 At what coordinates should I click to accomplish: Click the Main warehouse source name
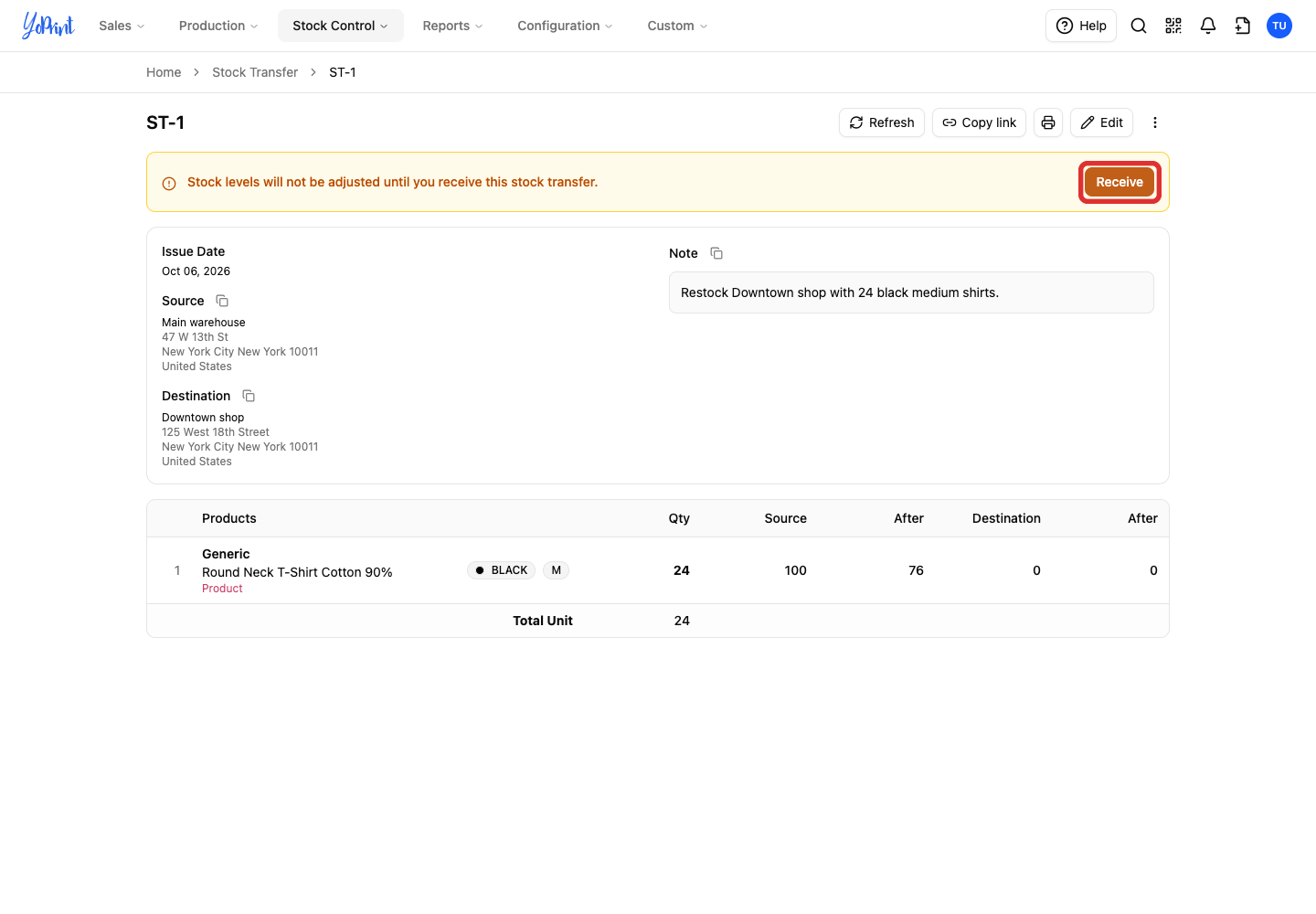coord(204,323)
